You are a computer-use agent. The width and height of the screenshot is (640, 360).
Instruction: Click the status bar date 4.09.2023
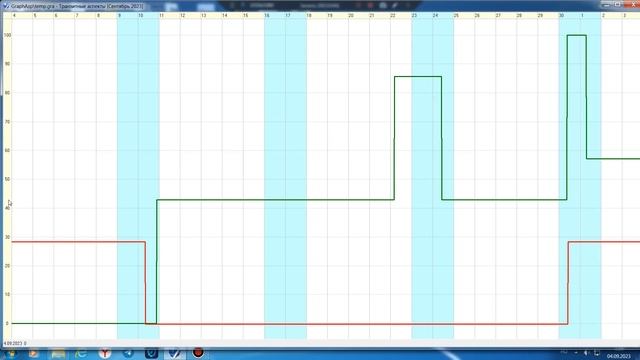click(x=13, y=344)
